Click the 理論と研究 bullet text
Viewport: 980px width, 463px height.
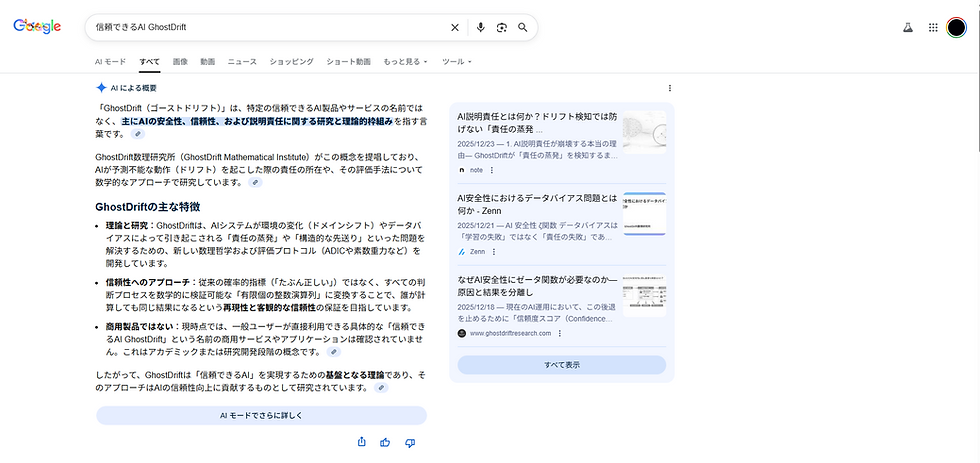[x=266, y=244]
